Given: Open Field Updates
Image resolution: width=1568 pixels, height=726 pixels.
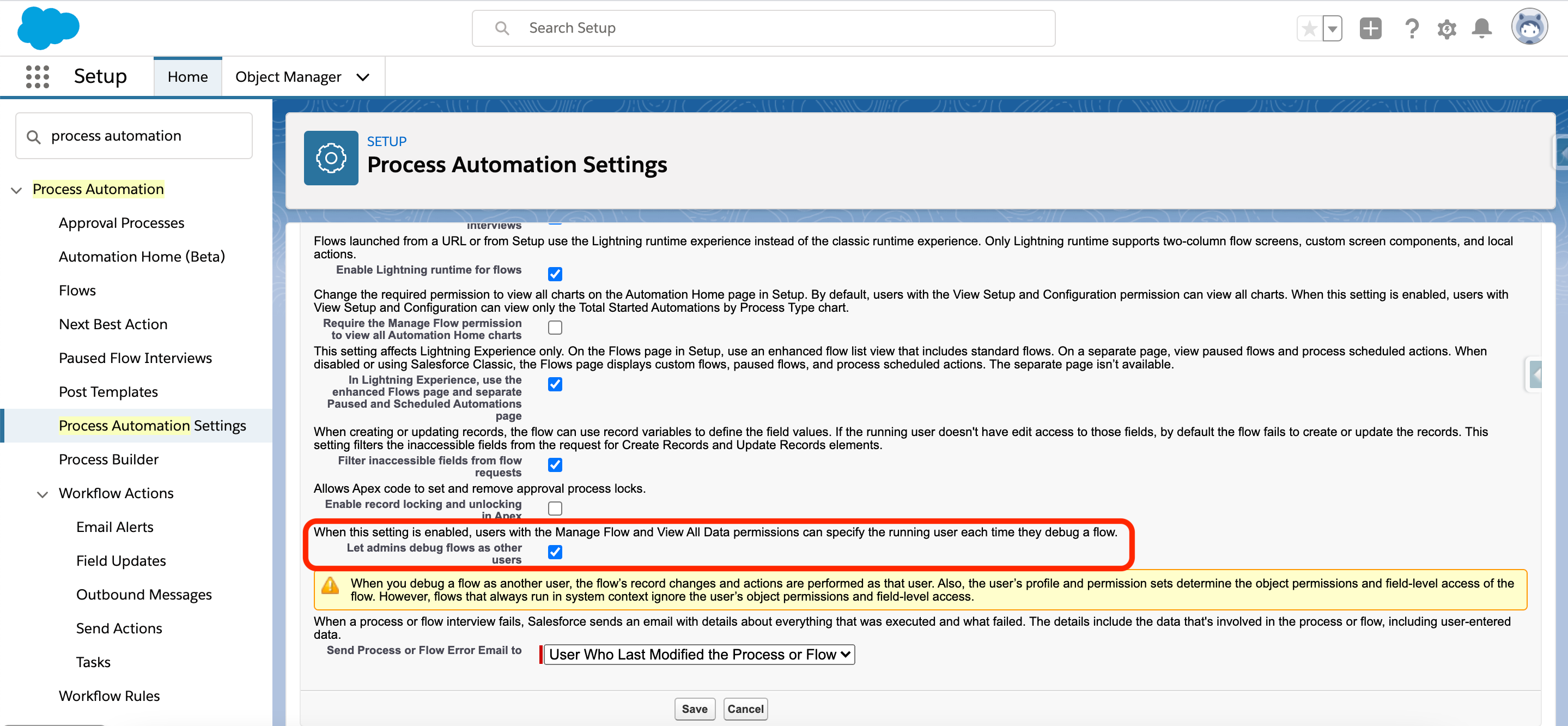Looking at the screenshot, I should [121, 561].
